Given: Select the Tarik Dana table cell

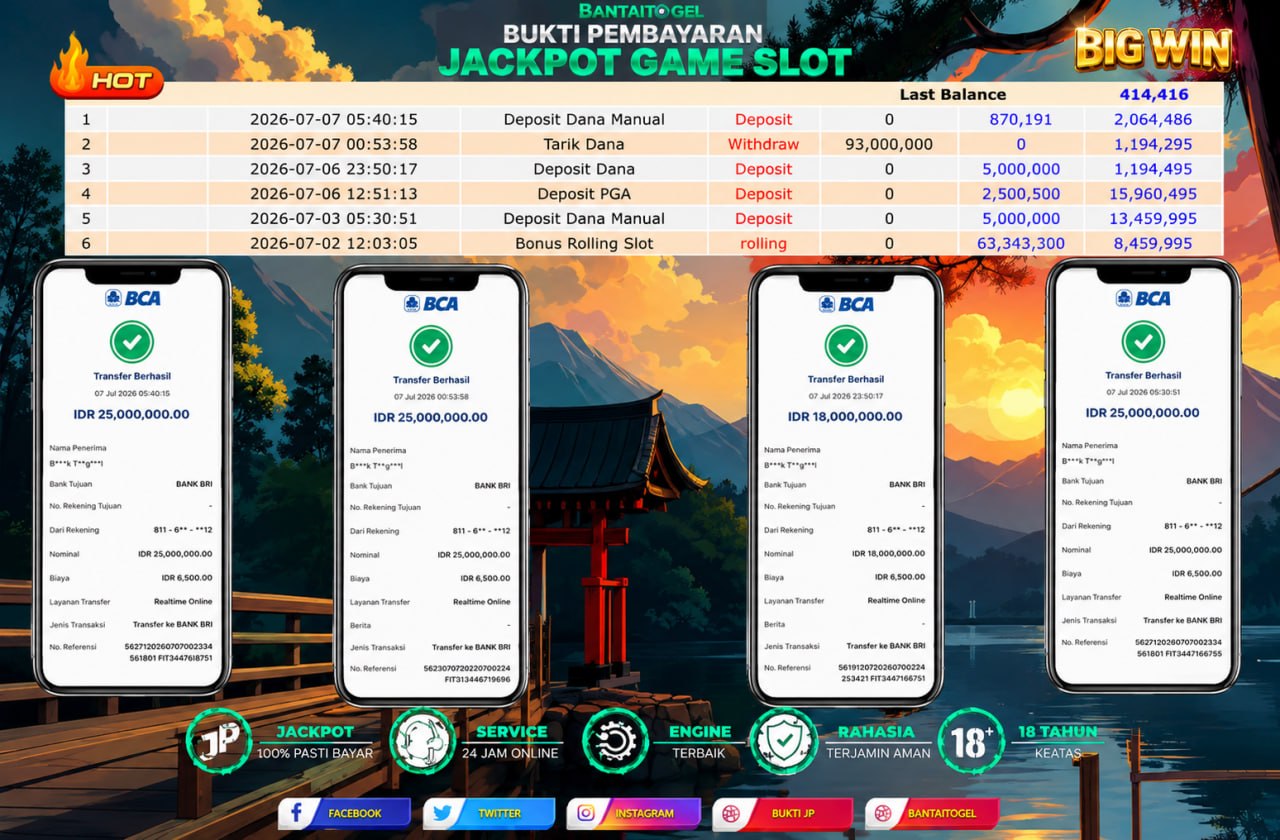Looking at the screenshot, I should point(584,144).
